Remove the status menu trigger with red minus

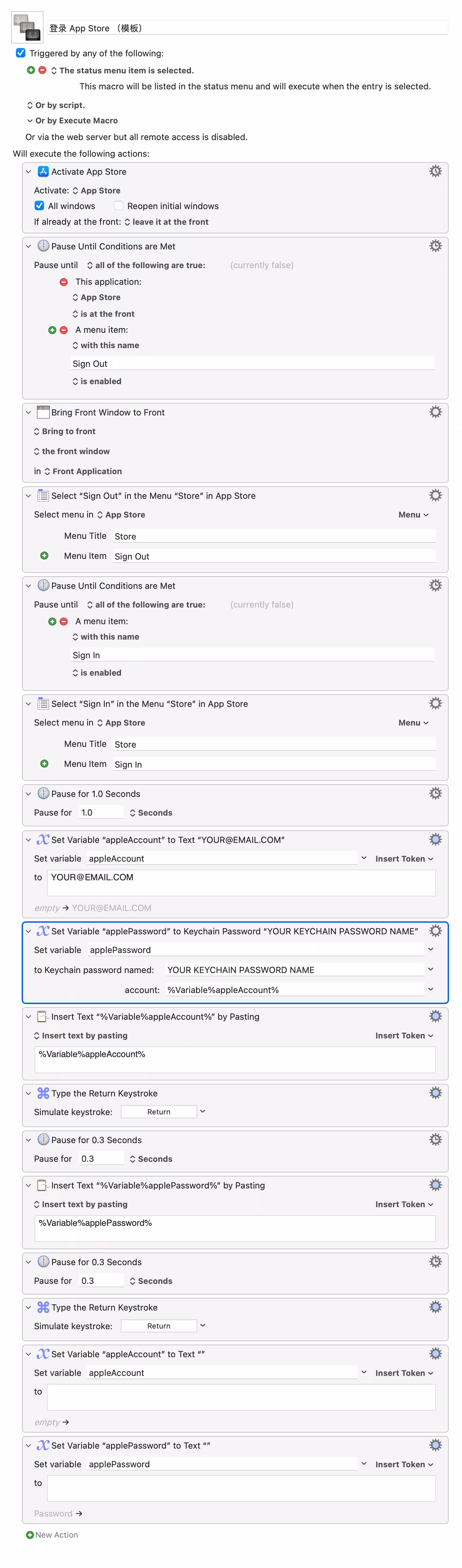(42, 70)
